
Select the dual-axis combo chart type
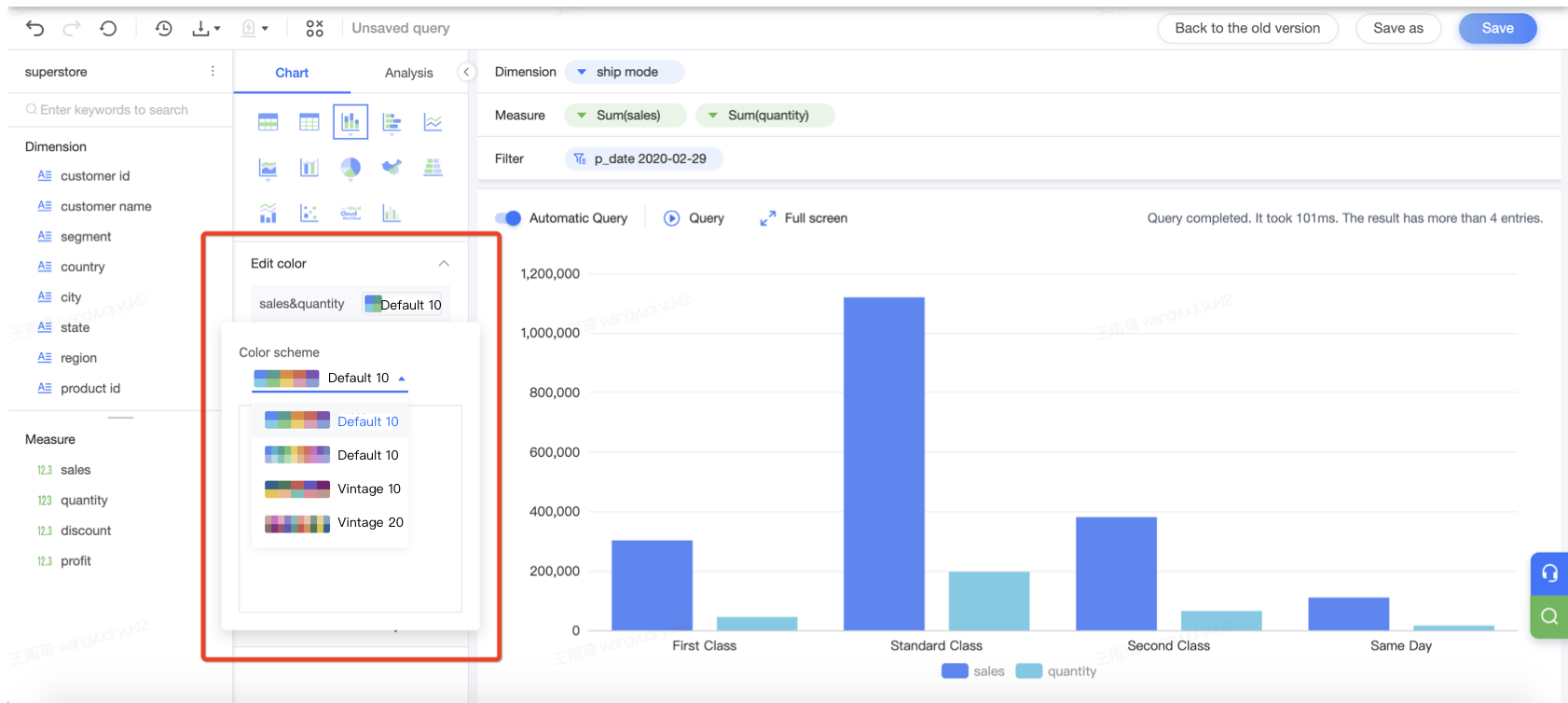[x=309, y=168]
